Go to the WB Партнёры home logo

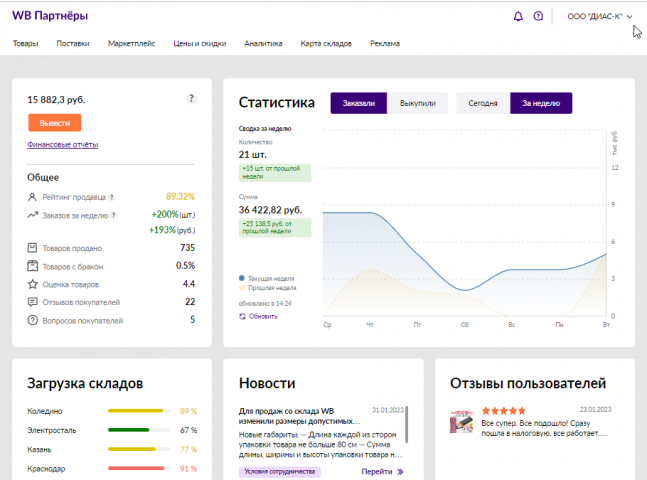click(x=50, y=16)
